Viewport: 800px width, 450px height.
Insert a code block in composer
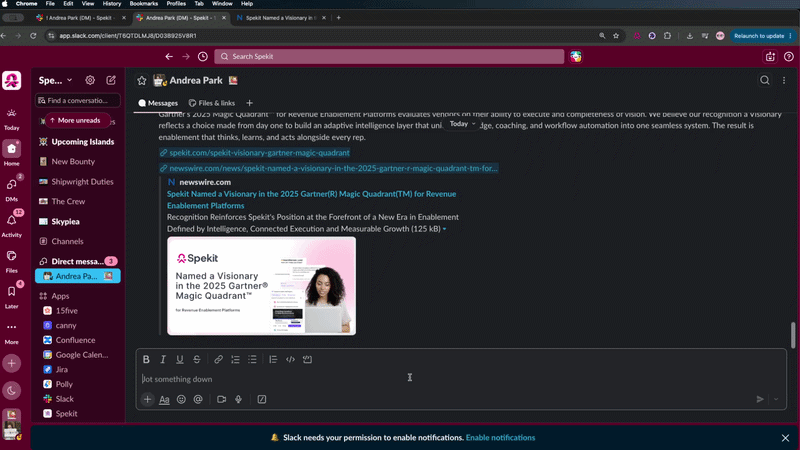(x=307, y=359)
